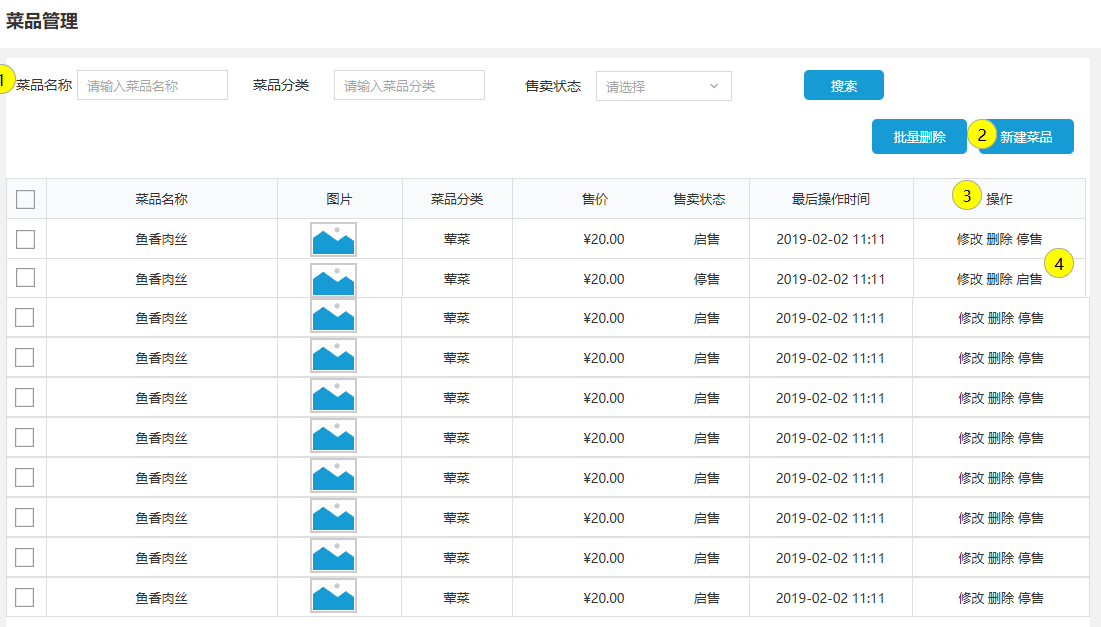
Task: Click the dish image icon in the first row
Action: [x=333, y=239]
